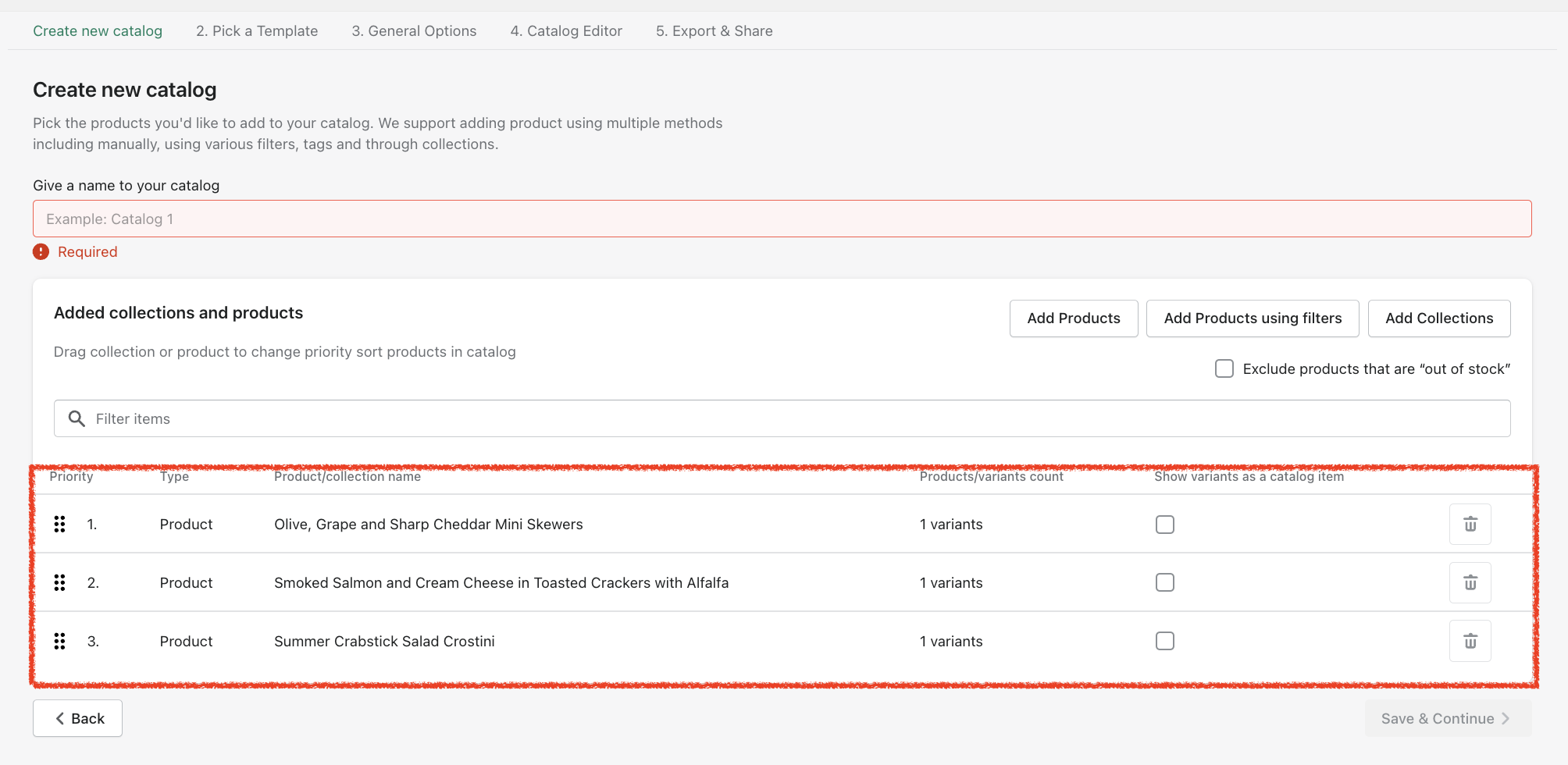The image size is (1568, 765).
Task: Open the General Options step
Action: 414,31
